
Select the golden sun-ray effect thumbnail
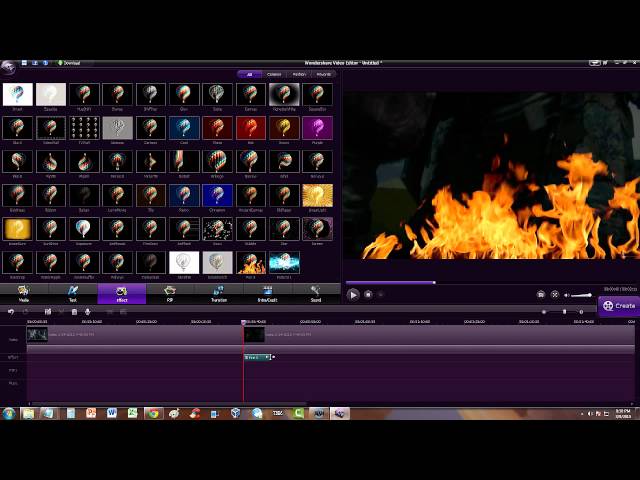pyautogui.click(x=318, y=195)
